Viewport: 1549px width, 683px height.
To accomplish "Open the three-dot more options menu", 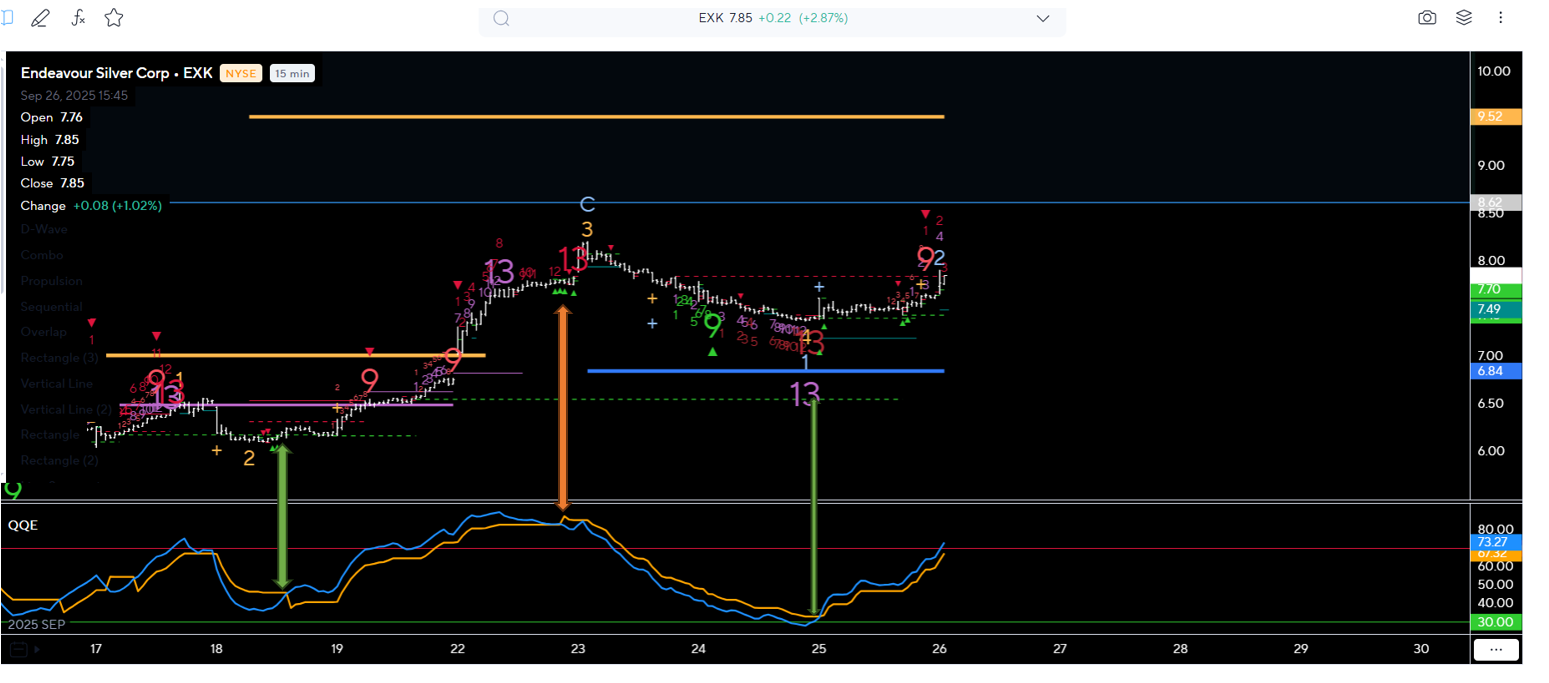I will (1500, 18).
